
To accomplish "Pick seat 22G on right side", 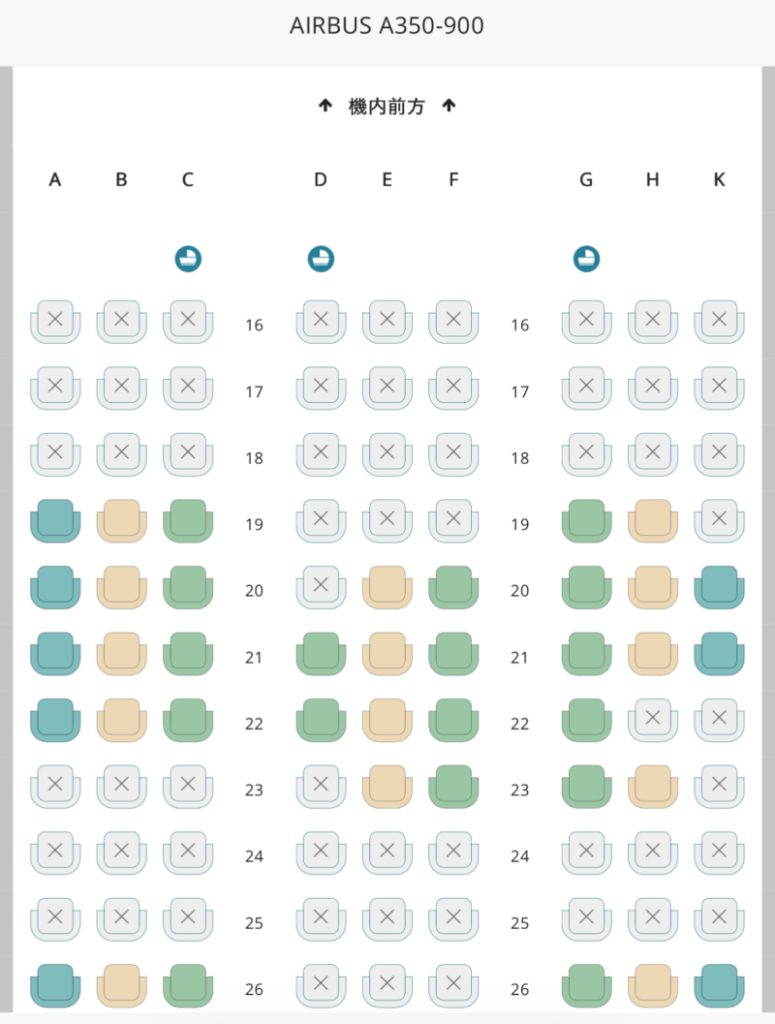I will [x=586, y=720].
